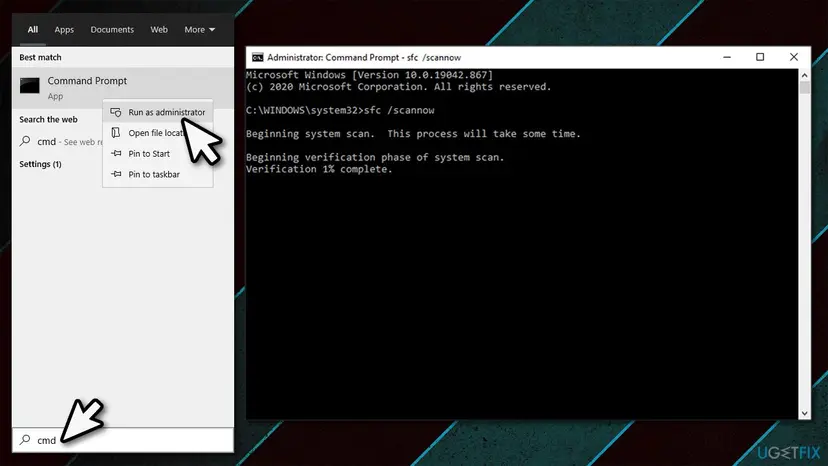Image resolution: width=828 pixels, height=466 pixels.
Task: Click the scrollbar down arrow in Command Prompt
Action: pyautogui.click(x=804, y=413)
